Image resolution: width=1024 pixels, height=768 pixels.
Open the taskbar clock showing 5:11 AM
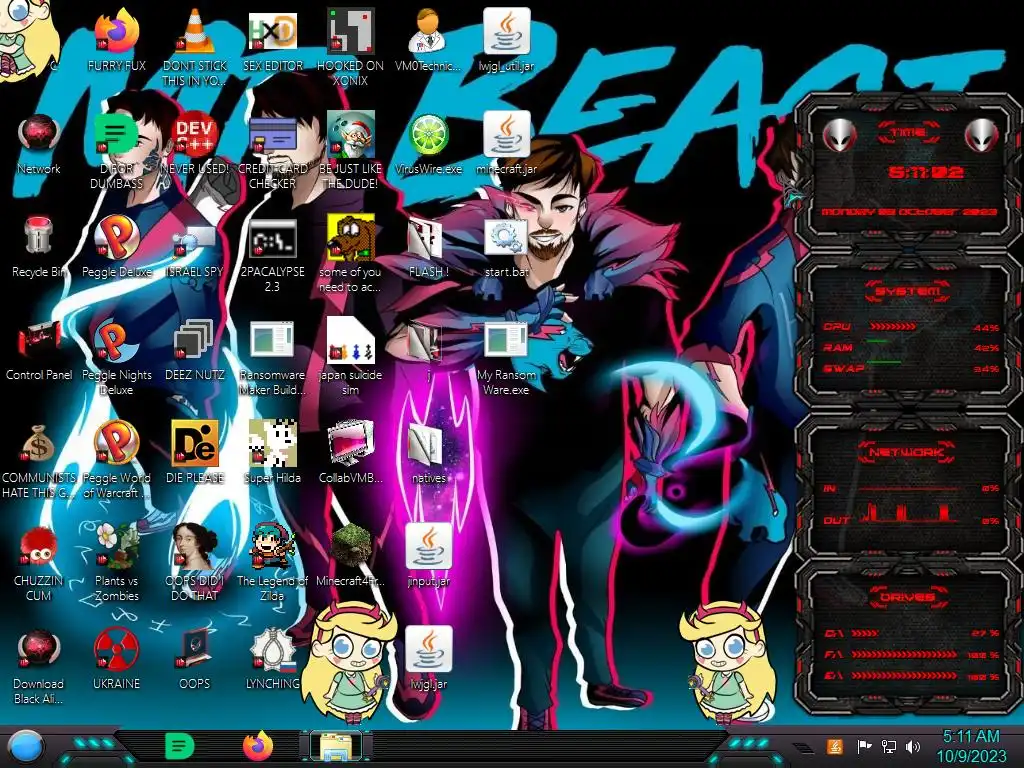[x=971, y=746]
